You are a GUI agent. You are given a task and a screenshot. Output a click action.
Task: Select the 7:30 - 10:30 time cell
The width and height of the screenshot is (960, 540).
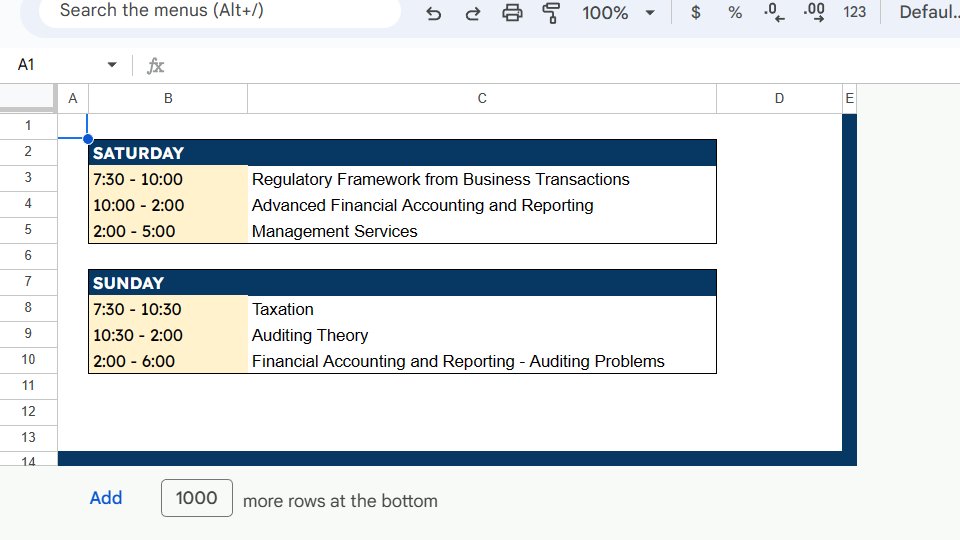pos(168,309)
